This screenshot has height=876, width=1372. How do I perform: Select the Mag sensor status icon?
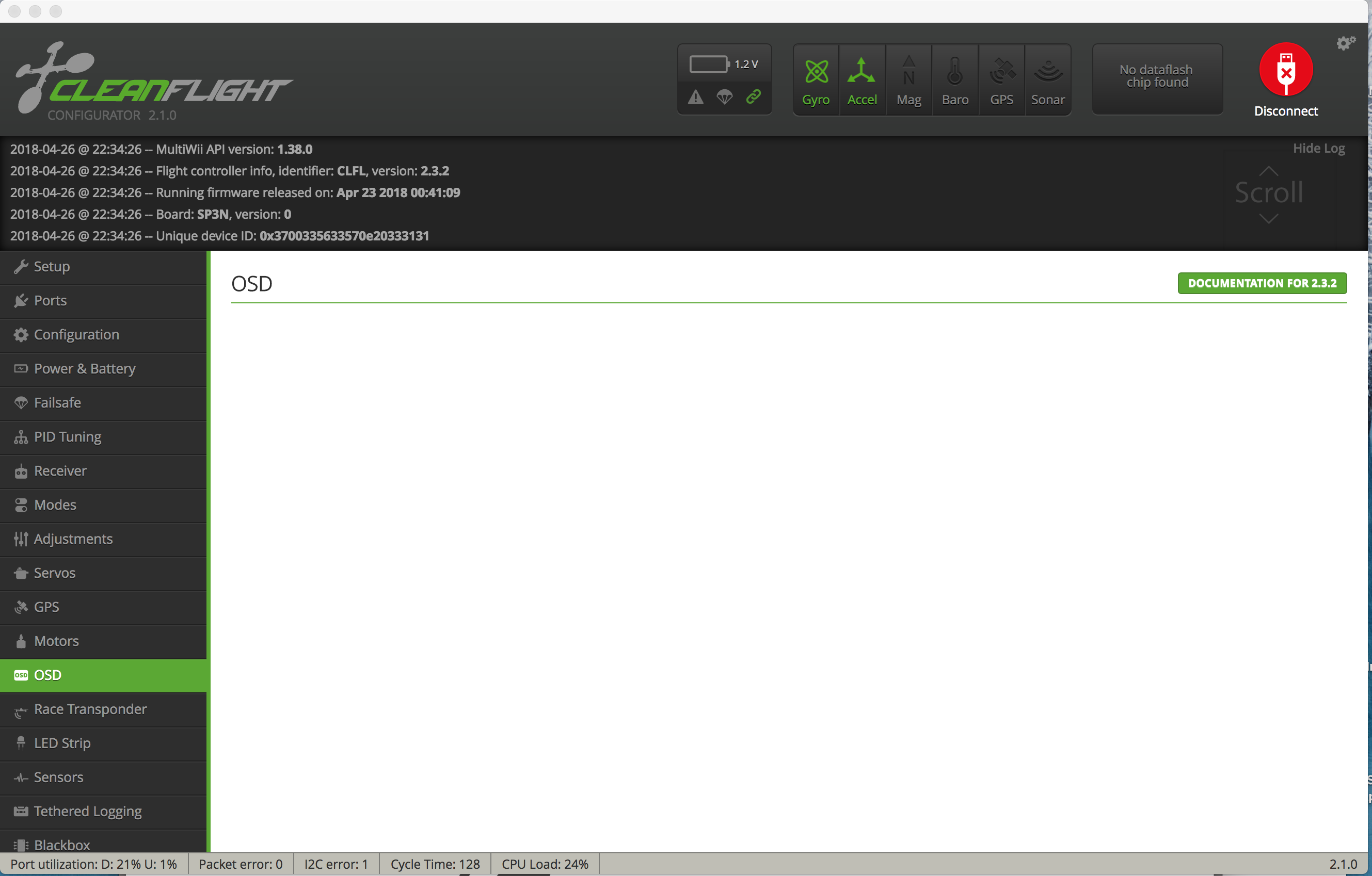[x=908, y=79]
